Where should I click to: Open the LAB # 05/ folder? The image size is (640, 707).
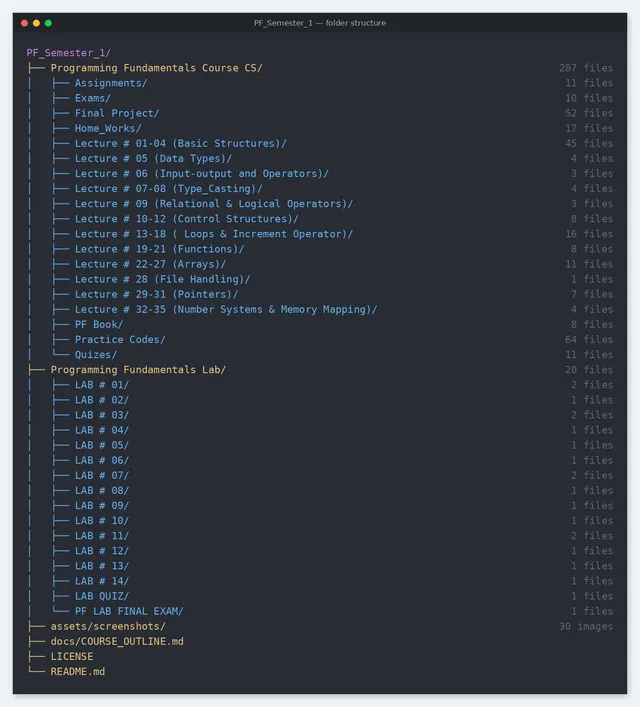click(x=102, y=445)
